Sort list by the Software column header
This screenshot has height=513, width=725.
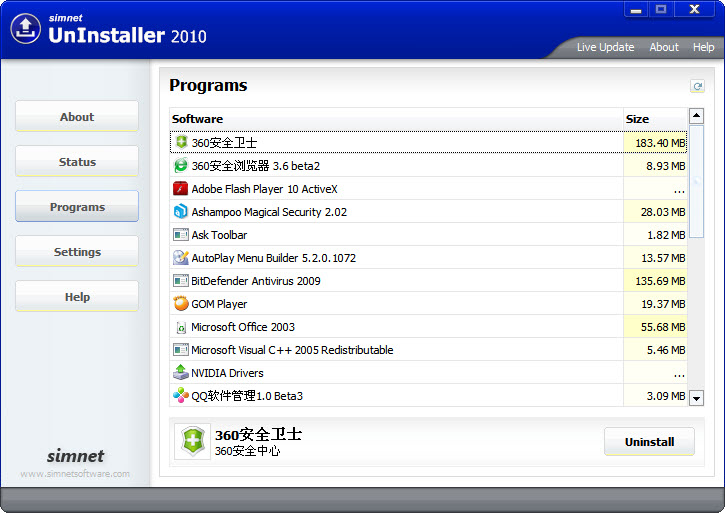pos(396,119)
